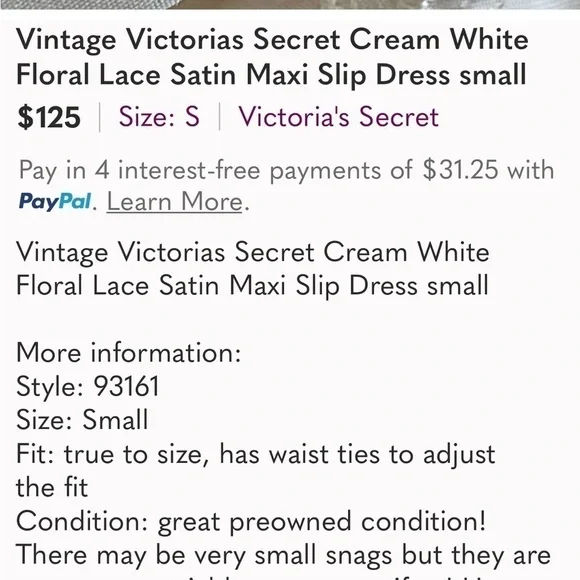Viewport: 580px width, 580px height.
Task: Click Maxi Slip Dress in description paragraph
Action: [322, 286]
